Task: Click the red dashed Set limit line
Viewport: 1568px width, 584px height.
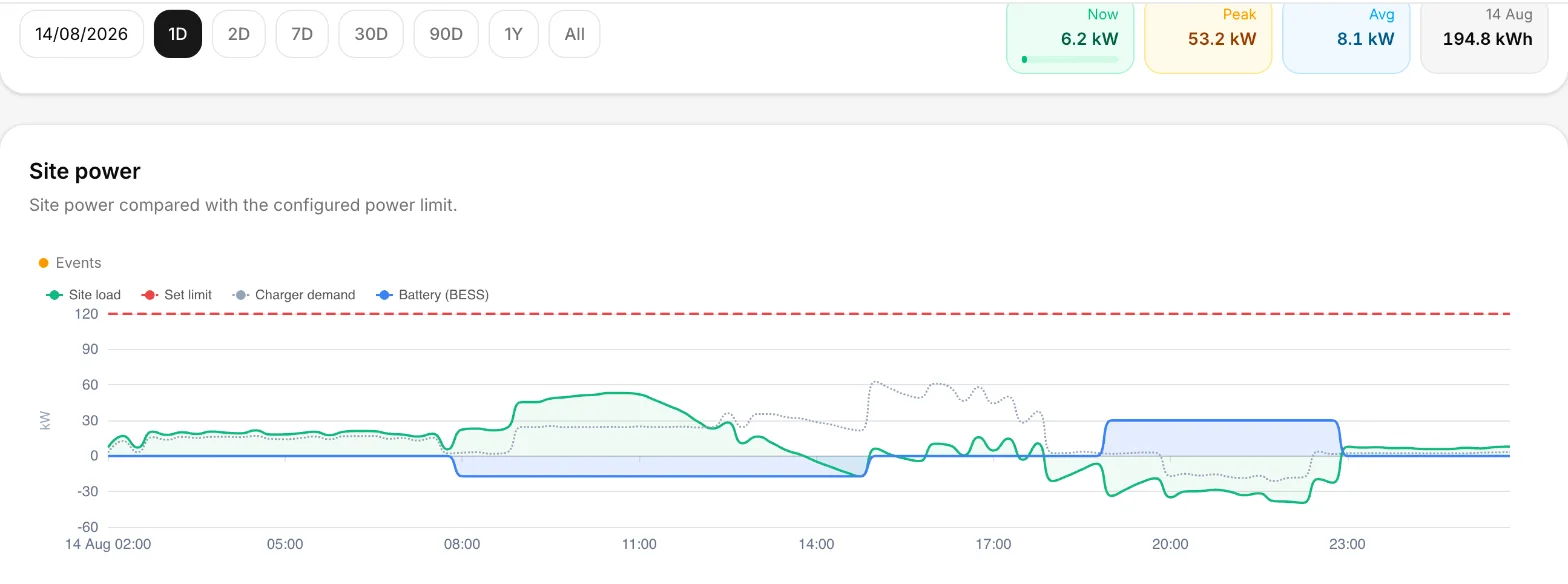Action: pos(809,314)
